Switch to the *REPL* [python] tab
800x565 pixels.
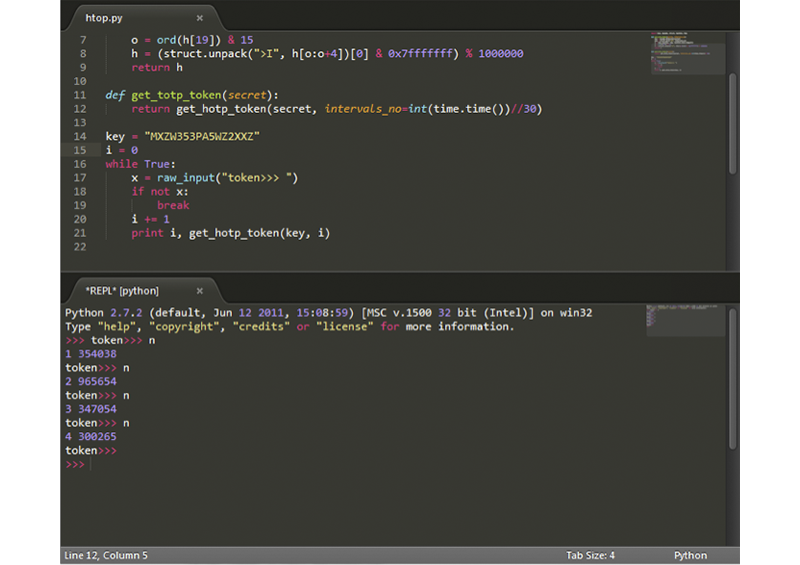point(122,291)
